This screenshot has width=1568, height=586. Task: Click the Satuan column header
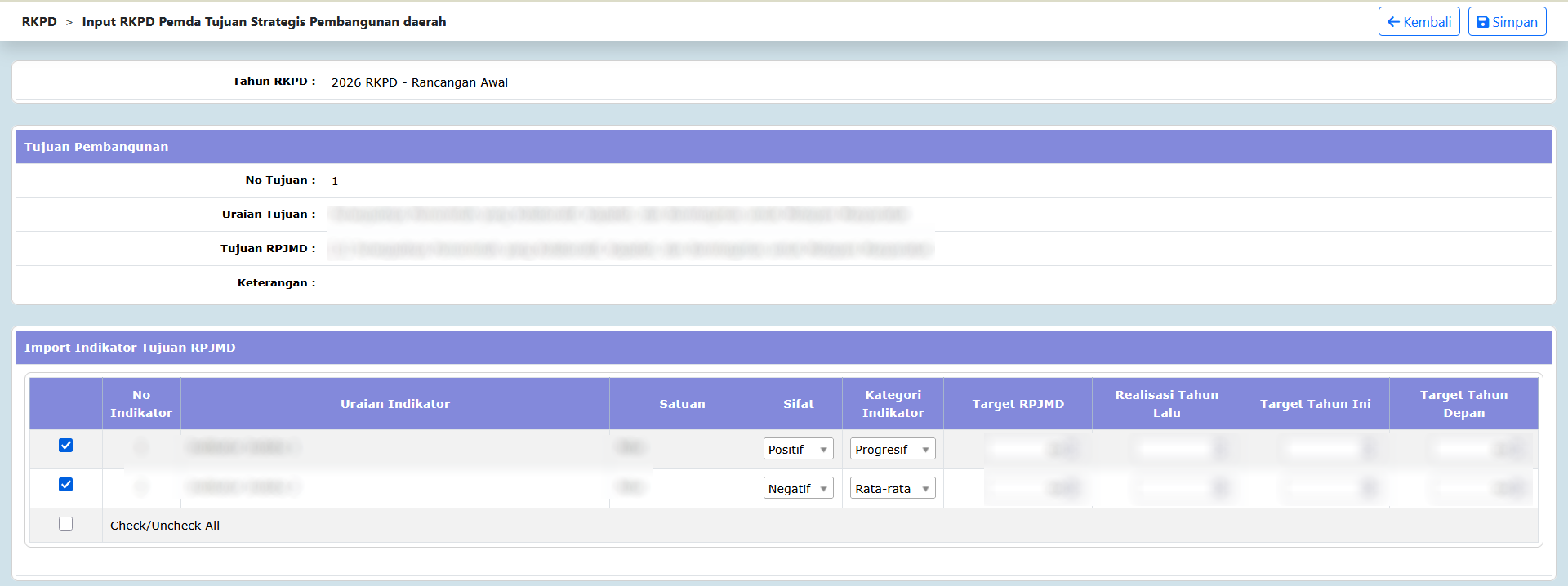pyautogui.click(x=682, y=404)
